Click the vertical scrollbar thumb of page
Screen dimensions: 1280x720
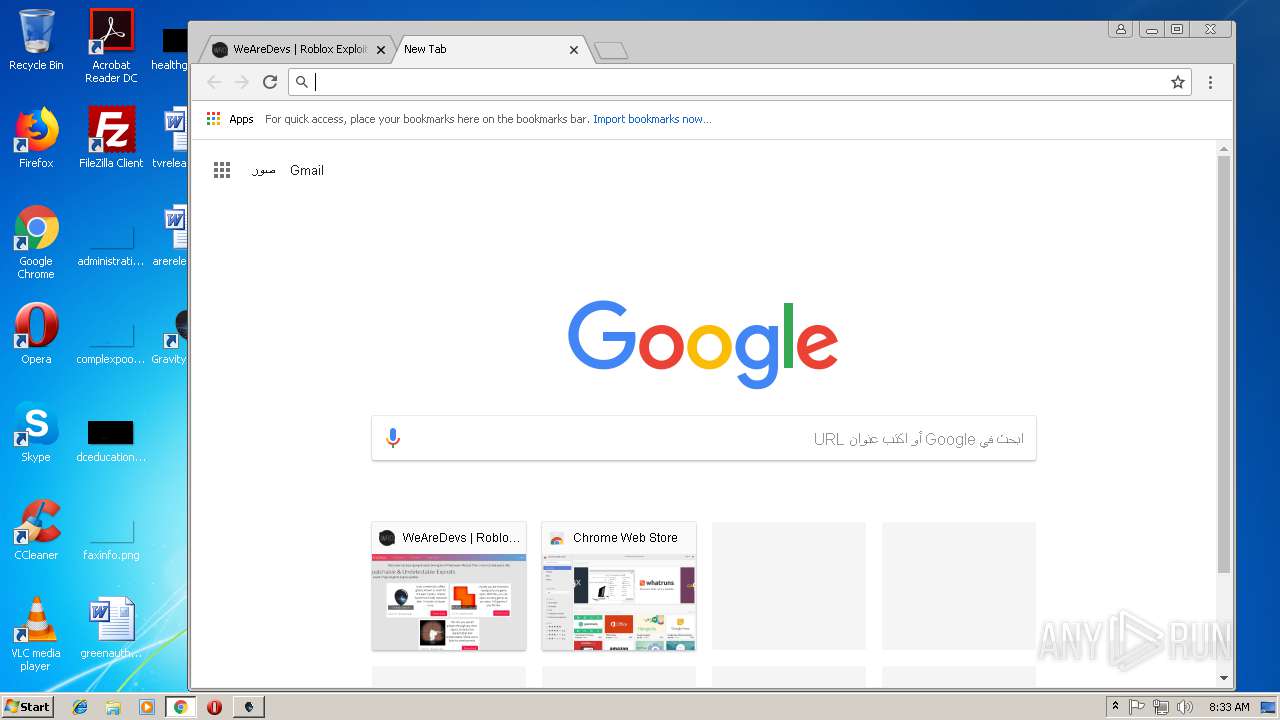[1223, 364]
